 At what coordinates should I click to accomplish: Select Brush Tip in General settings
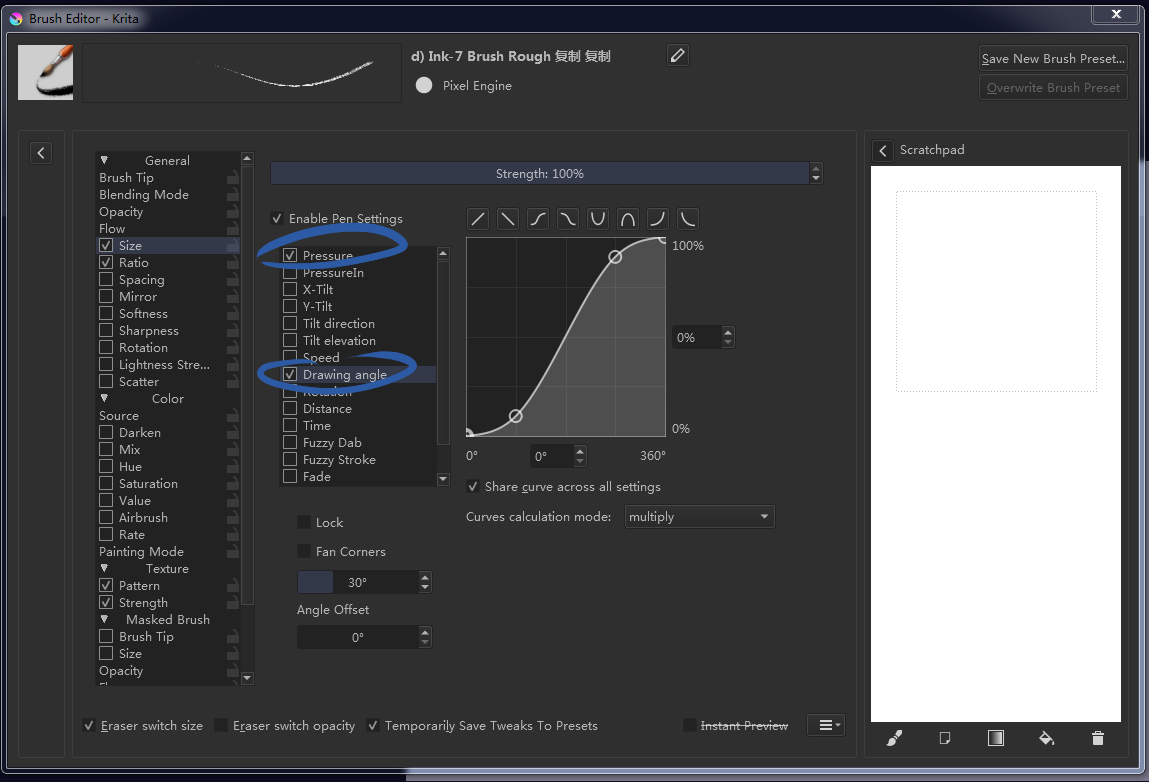pyautogui.click(x=126, y=178)
